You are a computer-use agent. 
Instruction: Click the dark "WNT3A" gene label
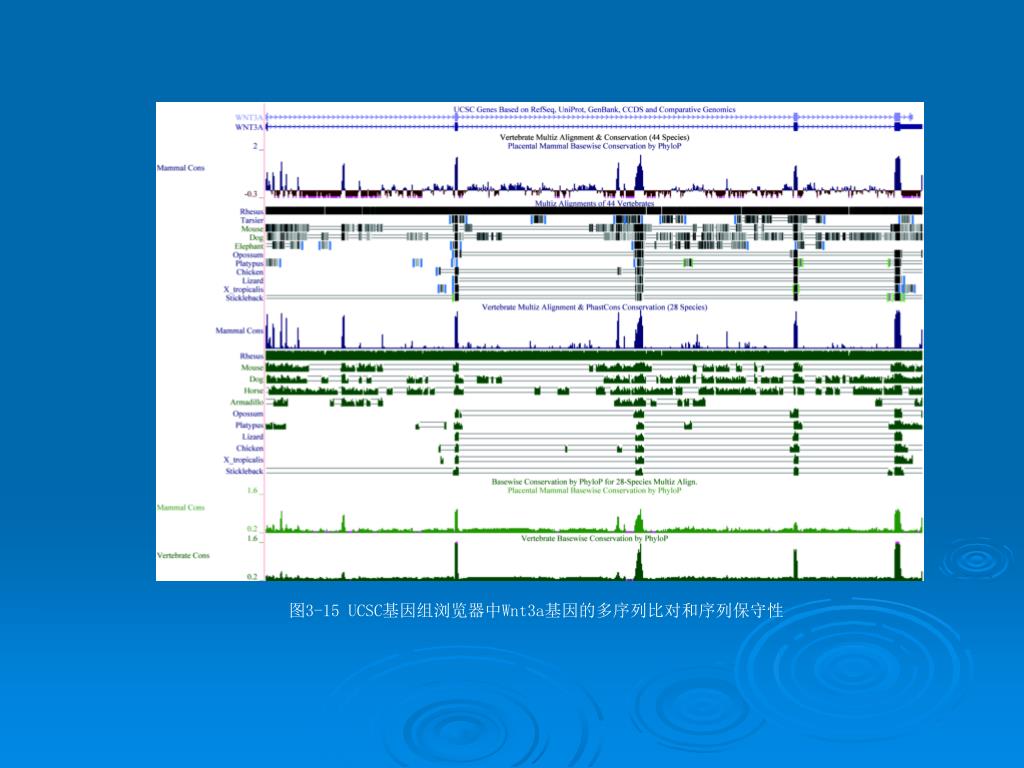point(249,127)
